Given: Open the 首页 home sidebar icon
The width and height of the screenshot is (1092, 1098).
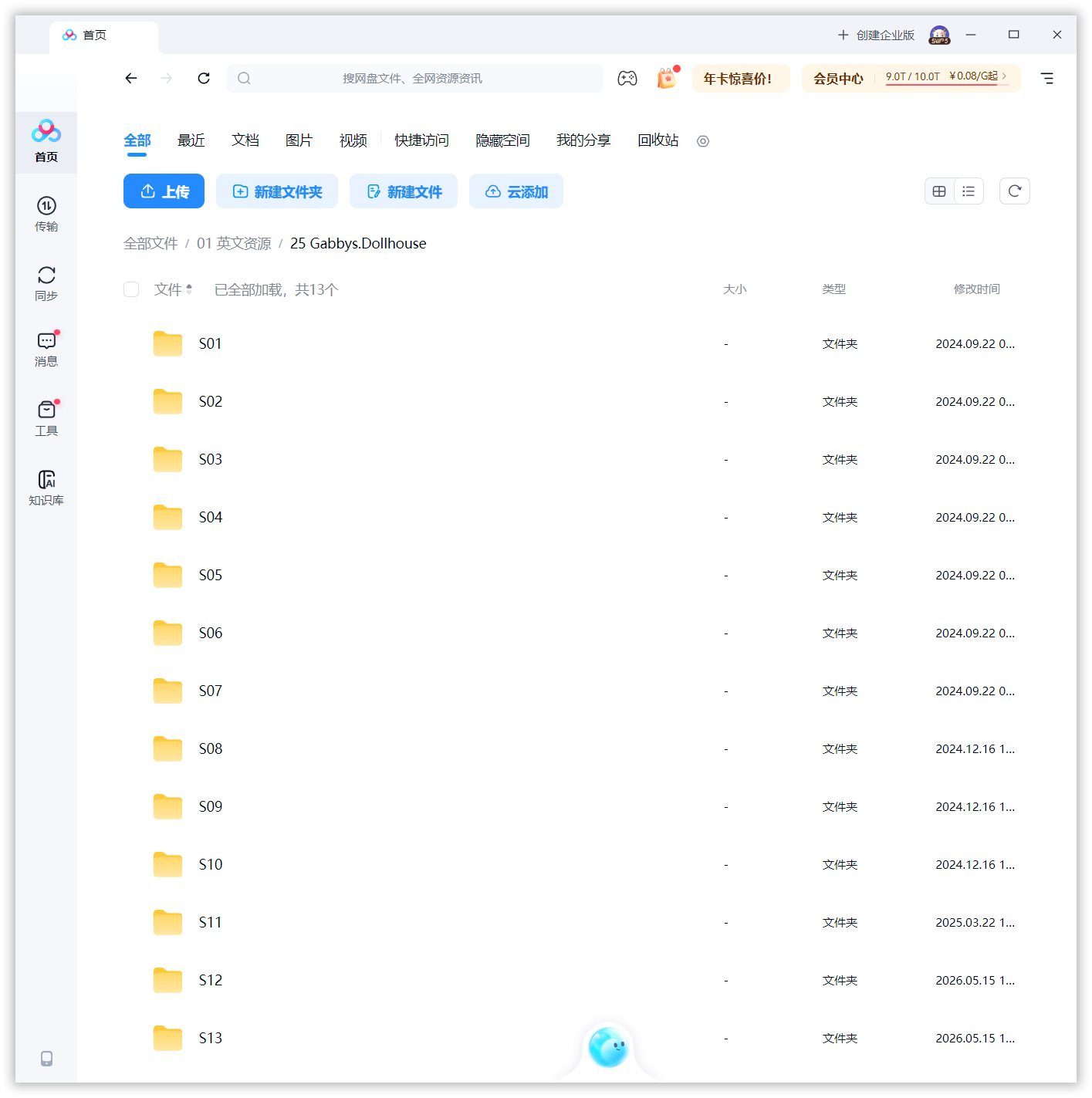Looking at the screenshot, I should pos(46,141).
